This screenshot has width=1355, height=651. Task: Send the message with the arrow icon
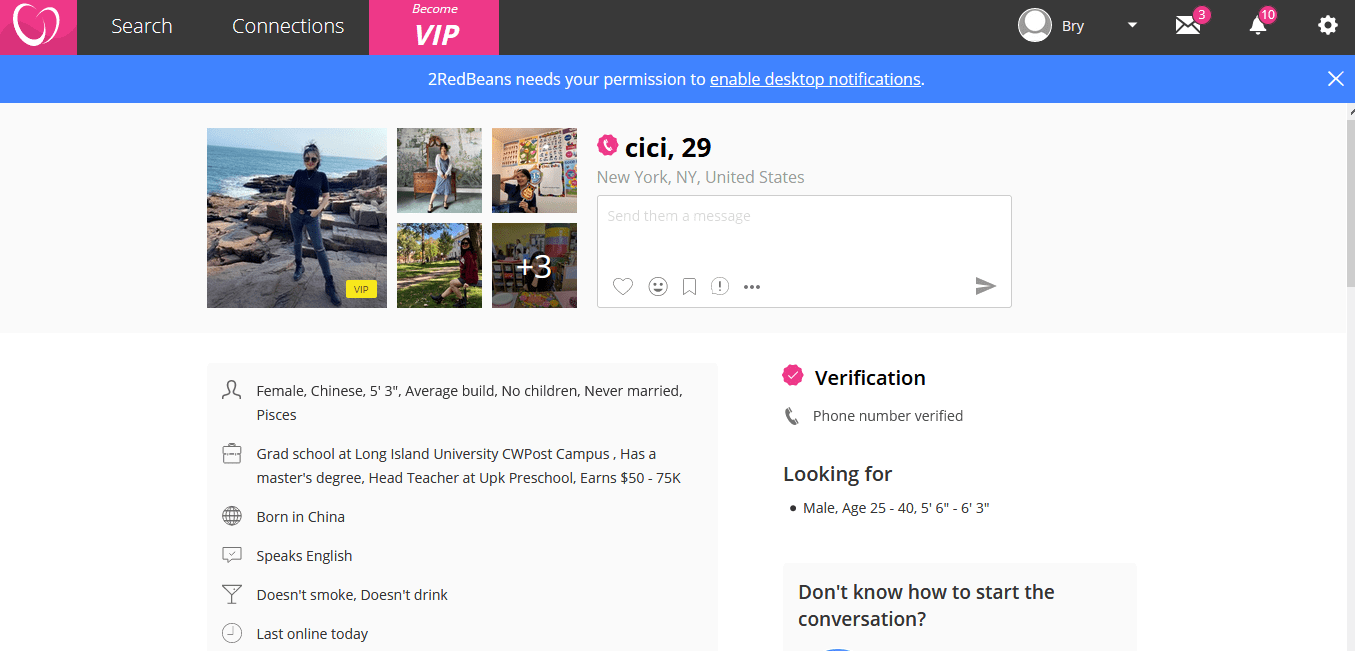point(986,287)
